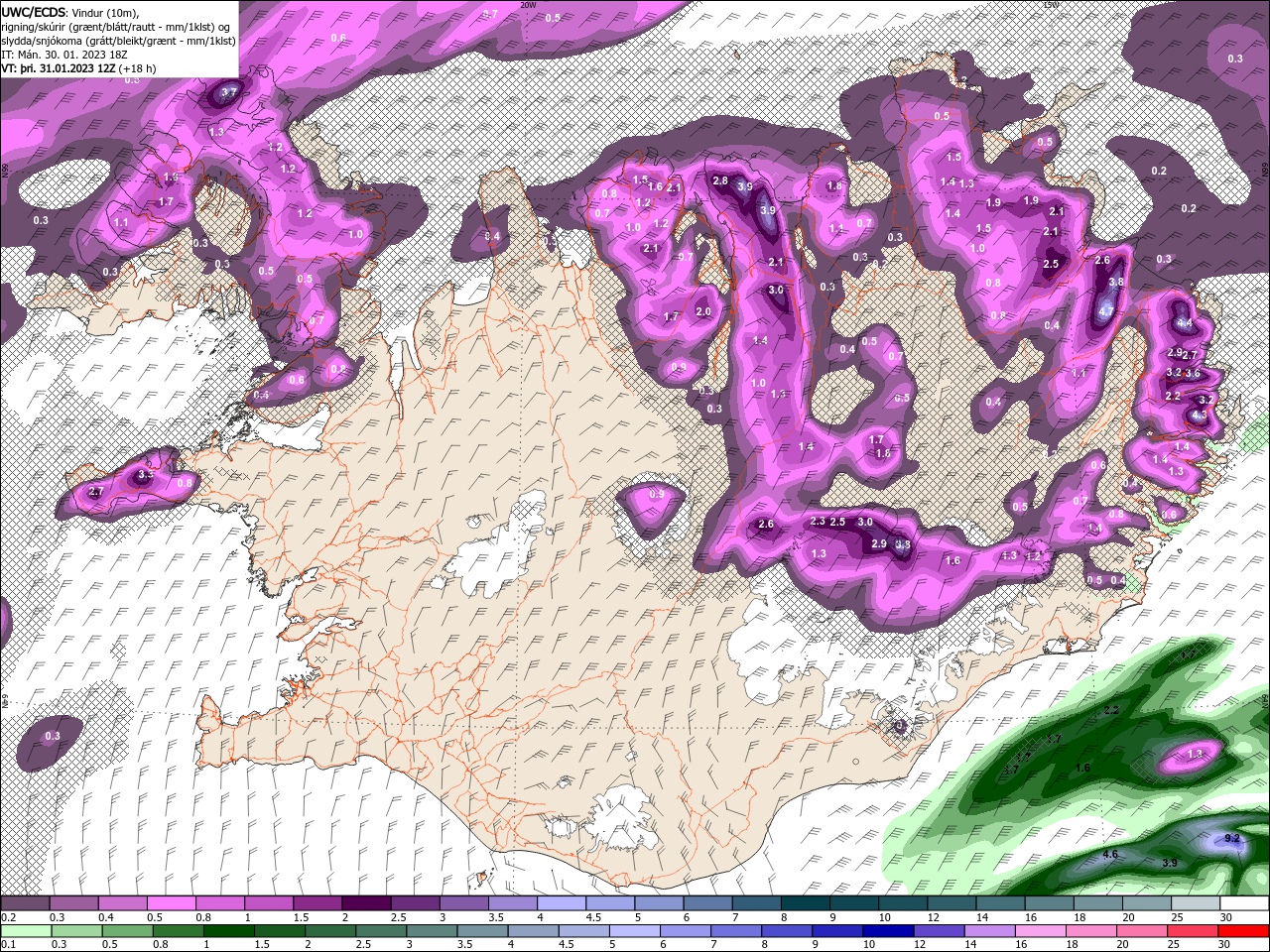
Task: Click the '4.6' rainfall value on the map
Action: click(x=1110, y=854)
